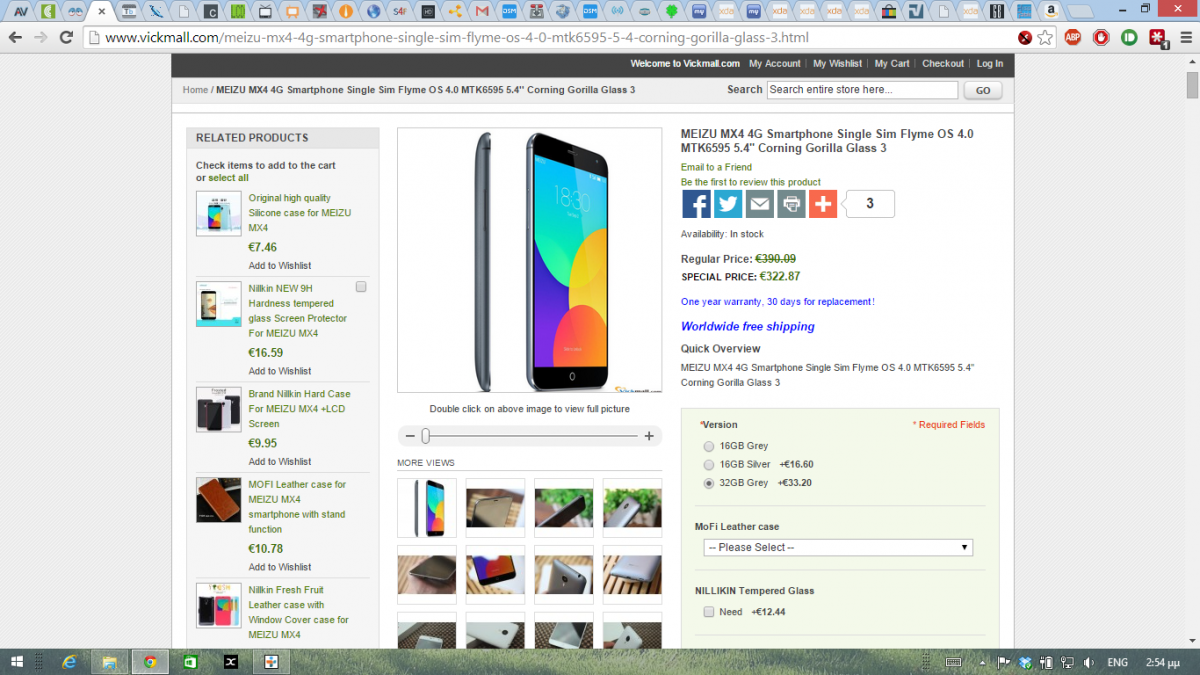Click the main MEIZU MX4 product image
The width and height of the screenshot is (1200, 675).
click(530, 260)
